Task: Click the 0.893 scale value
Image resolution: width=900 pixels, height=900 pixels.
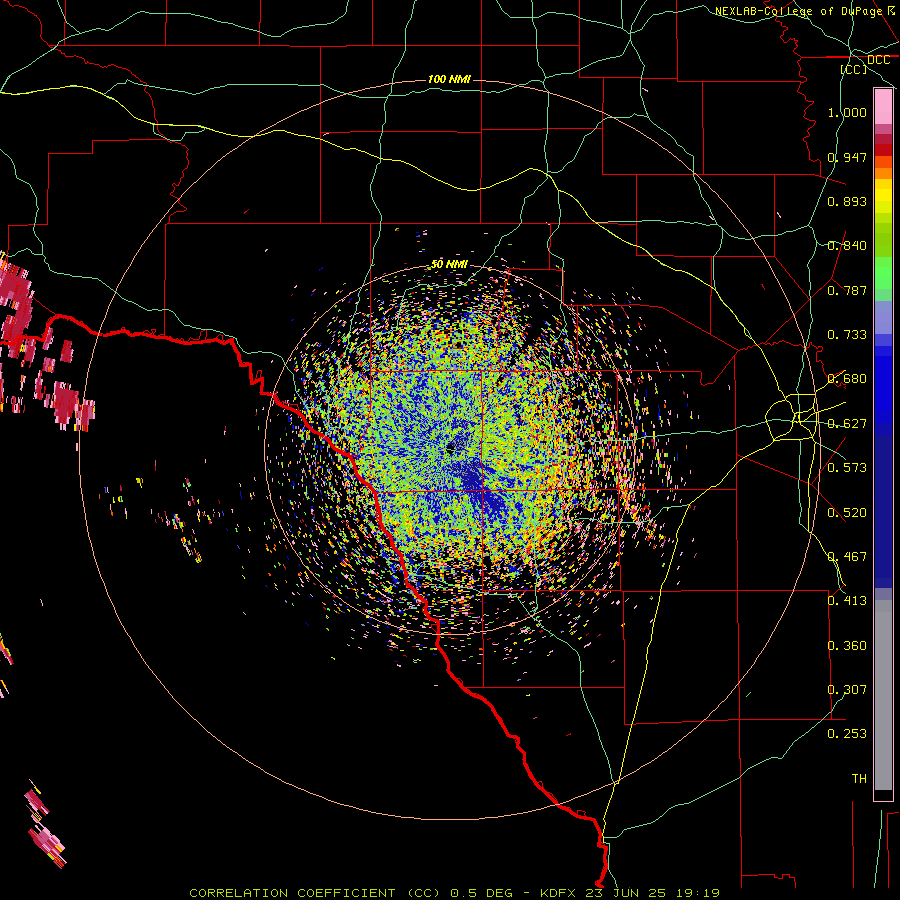Action: pos(847,201)
